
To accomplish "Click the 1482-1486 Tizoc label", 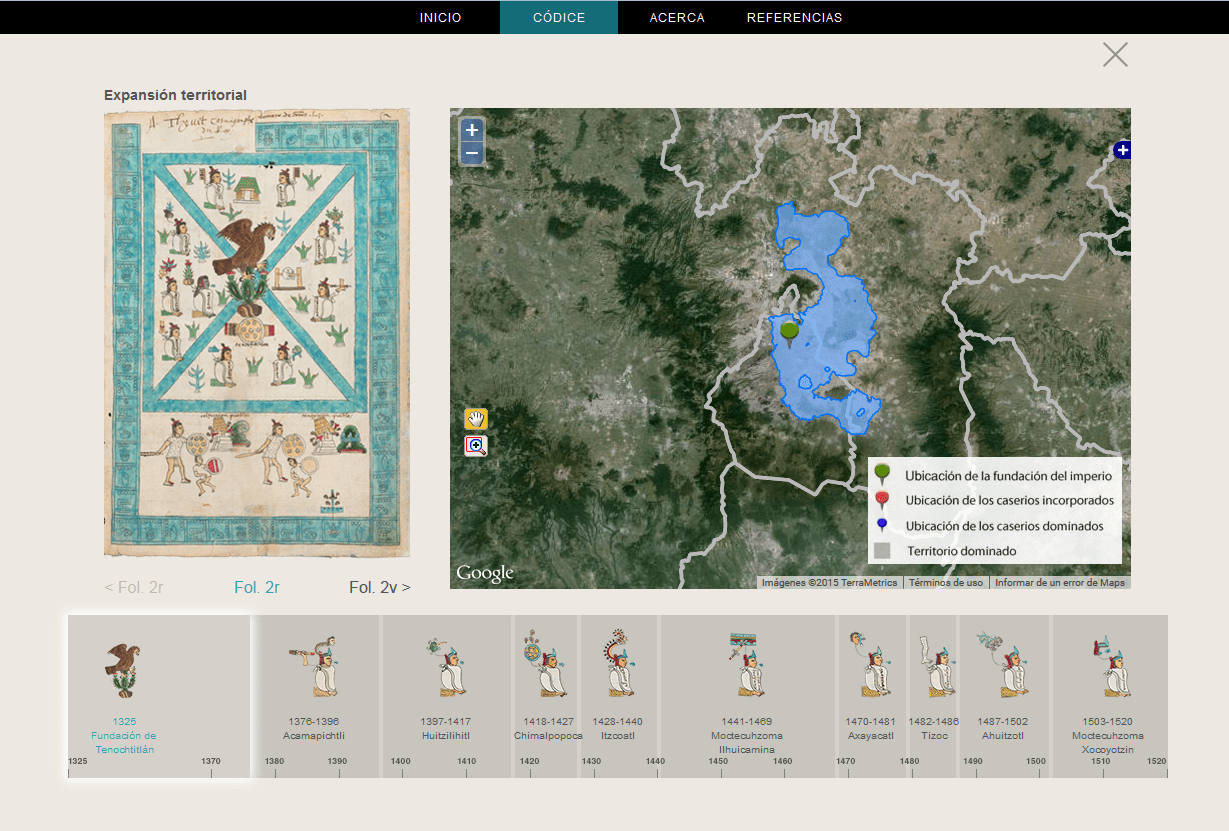I will (x=933, y=728).
